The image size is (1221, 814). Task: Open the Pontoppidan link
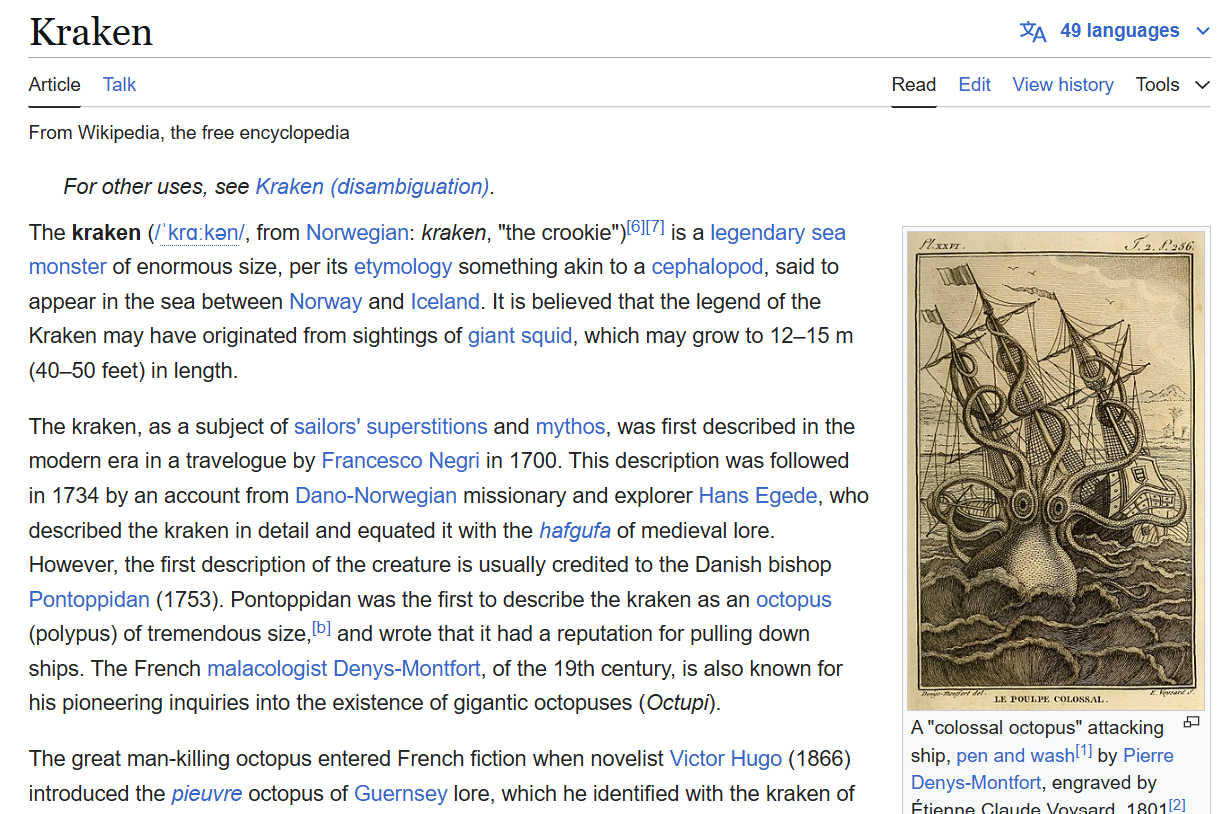(x=89, y=600)
